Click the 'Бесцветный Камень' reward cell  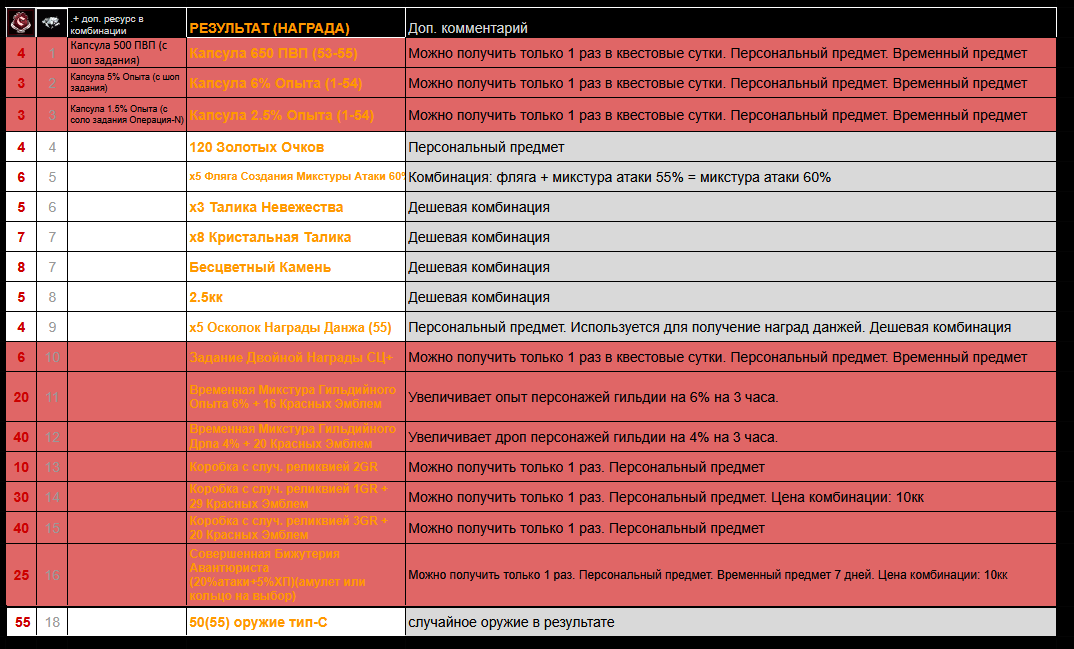[x=260, y=267]
